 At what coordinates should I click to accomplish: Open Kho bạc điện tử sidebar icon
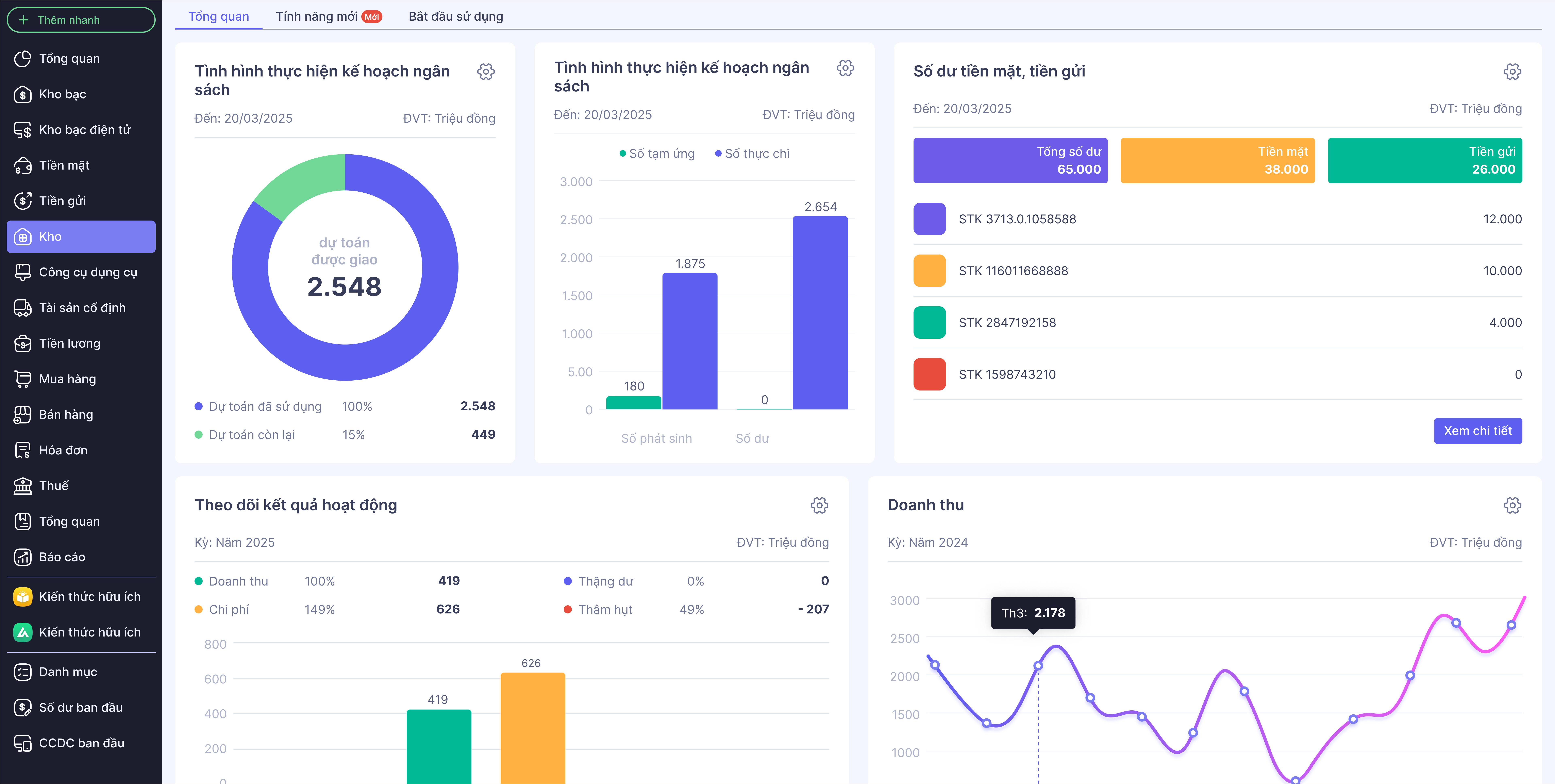click(x=22, y=130)
